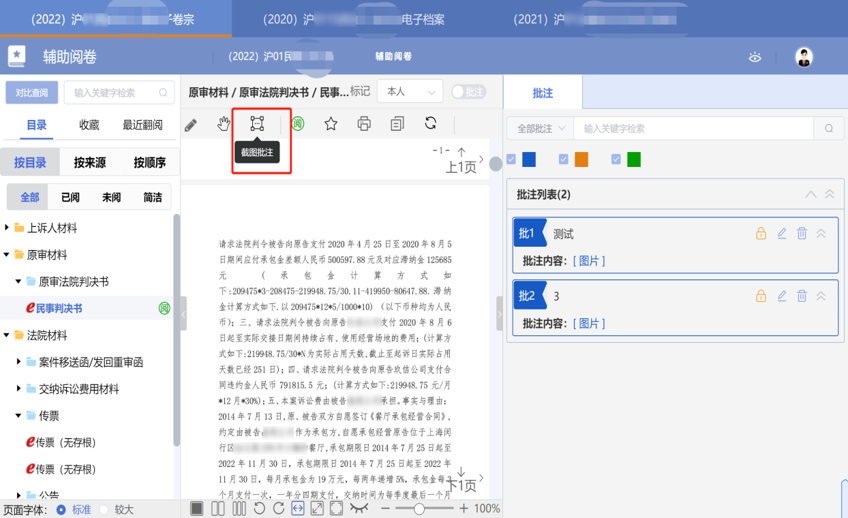Favorite the document with star icon
The image size is (848, 518).
[330, 124]
